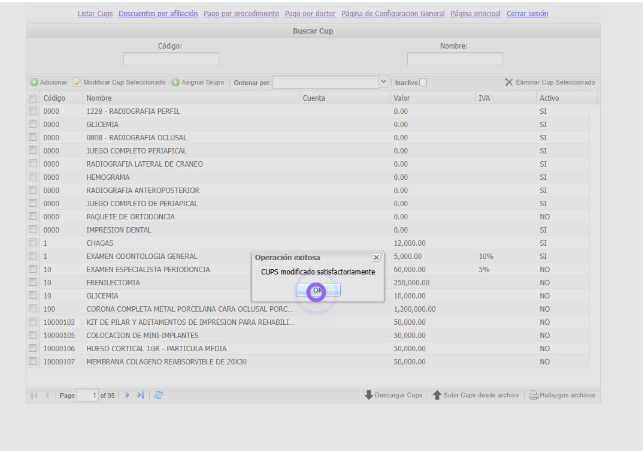Screen dimensions: 643x451
Task: Click Cerrar sesión link
Action: point(527,14)
